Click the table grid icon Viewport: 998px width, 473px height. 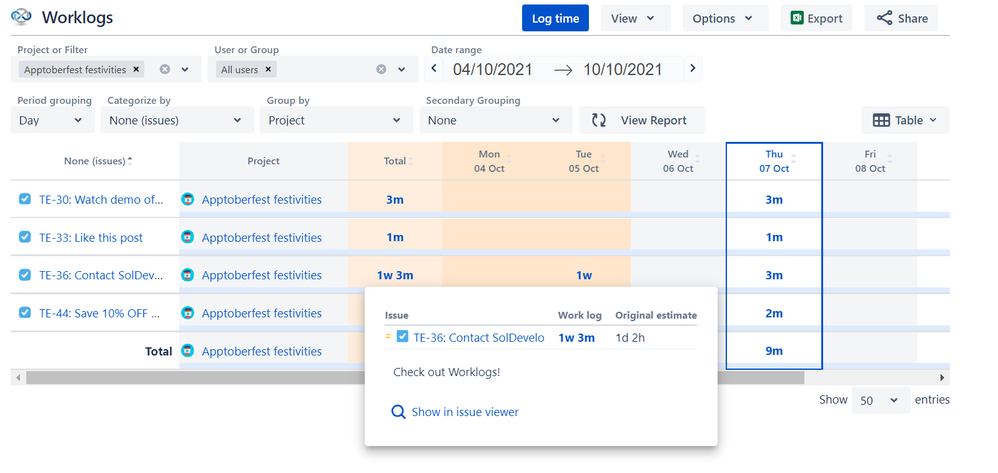pos(881,120)
